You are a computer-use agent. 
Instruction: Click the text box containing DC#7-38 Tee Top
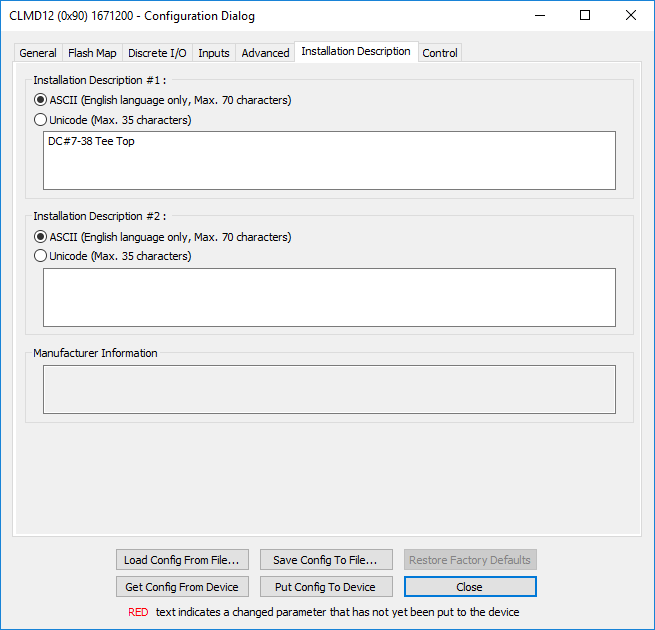tap(329, 160)
